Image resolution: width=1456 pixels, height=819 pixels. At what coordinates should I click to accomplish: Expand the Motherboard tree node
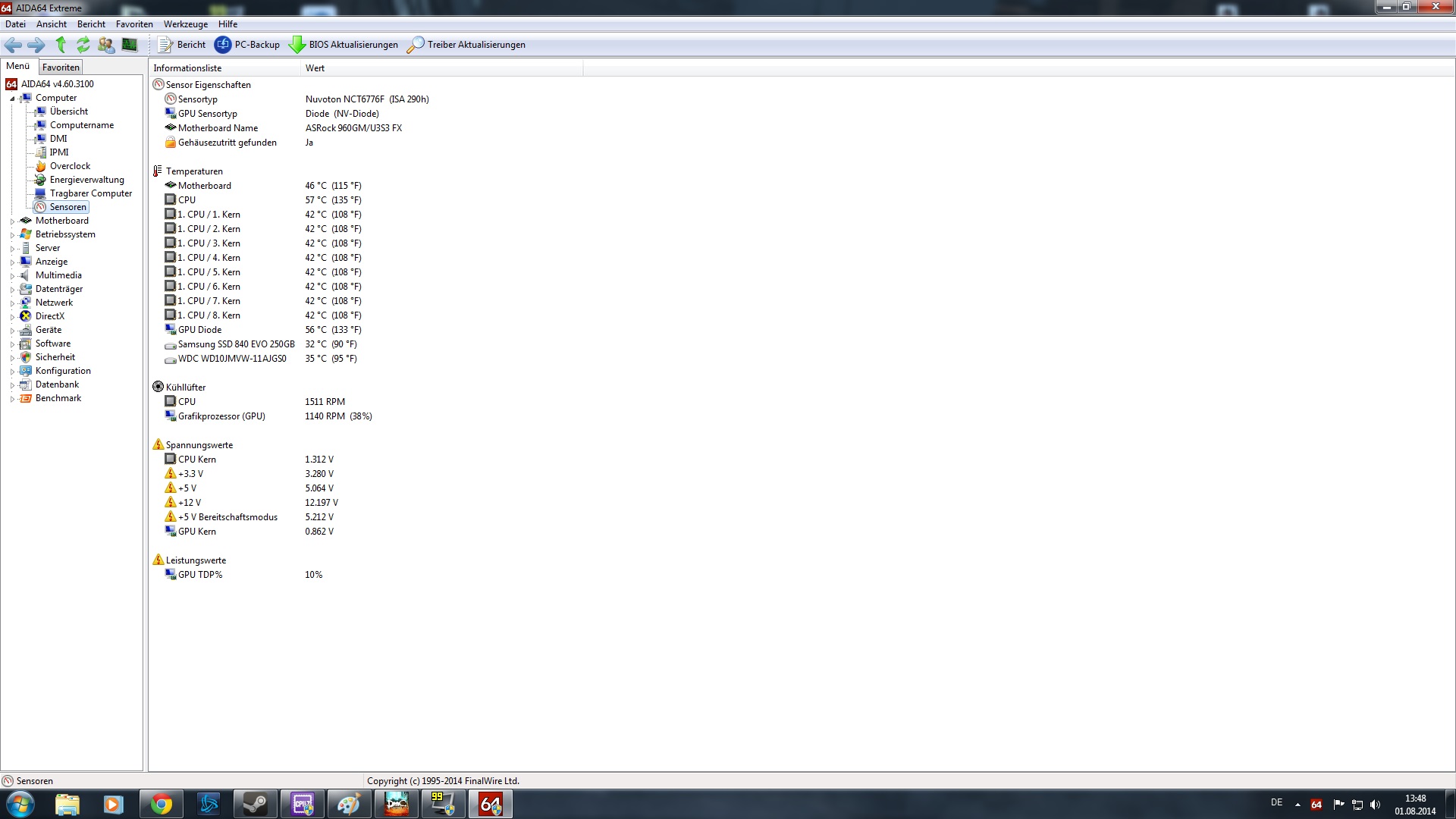coord(12,221)
